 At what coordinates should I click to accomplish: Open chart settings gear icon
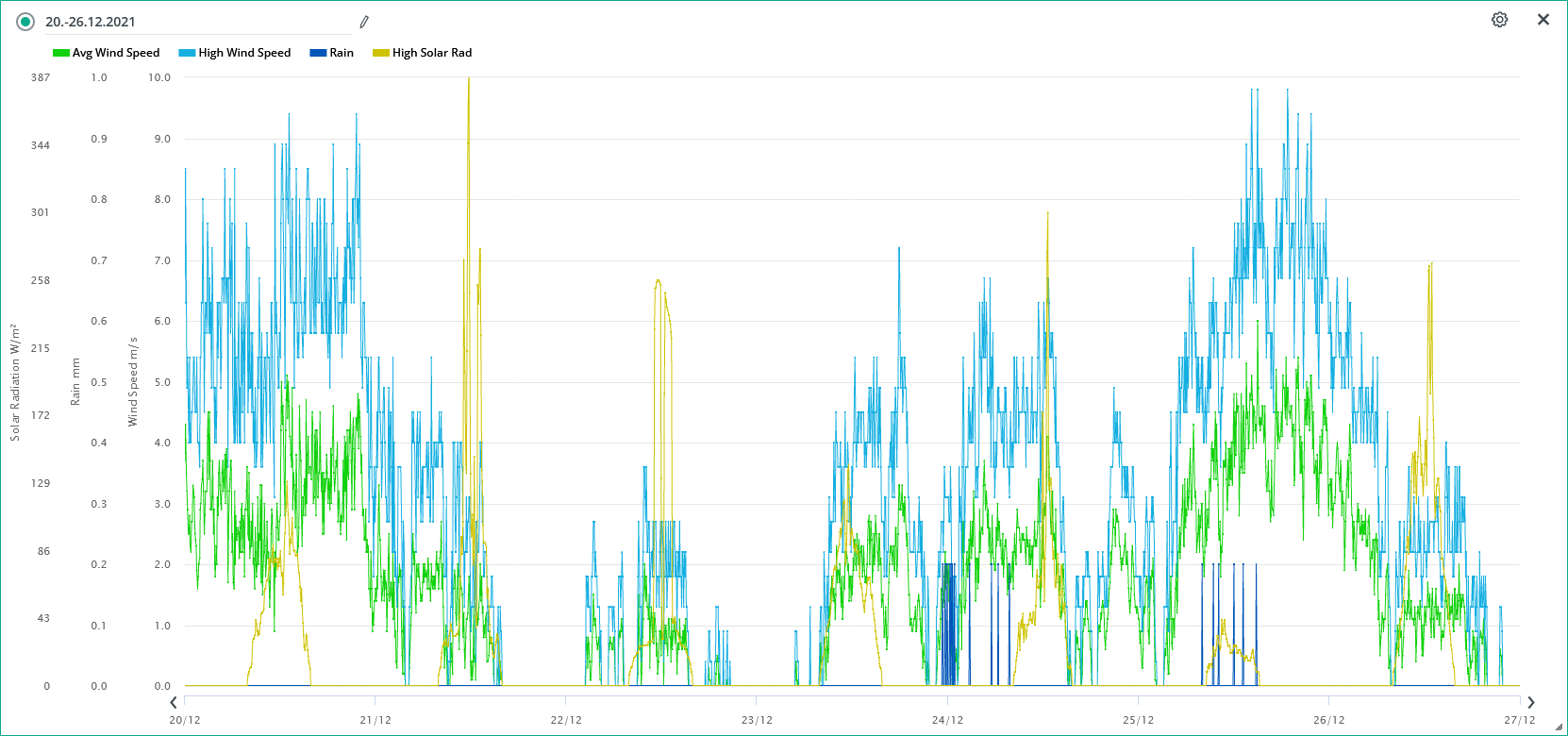pos(1499,20)
